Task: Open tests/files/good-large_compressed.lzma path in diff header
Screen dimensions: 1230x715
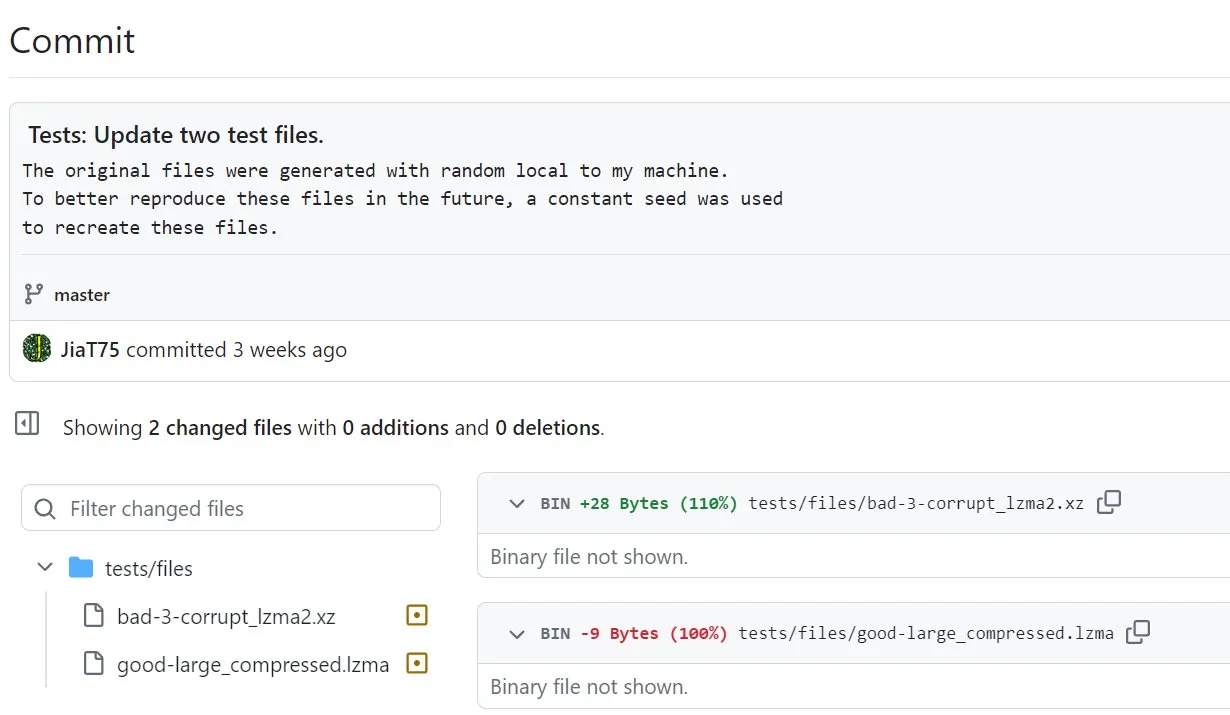Action: 925,633
